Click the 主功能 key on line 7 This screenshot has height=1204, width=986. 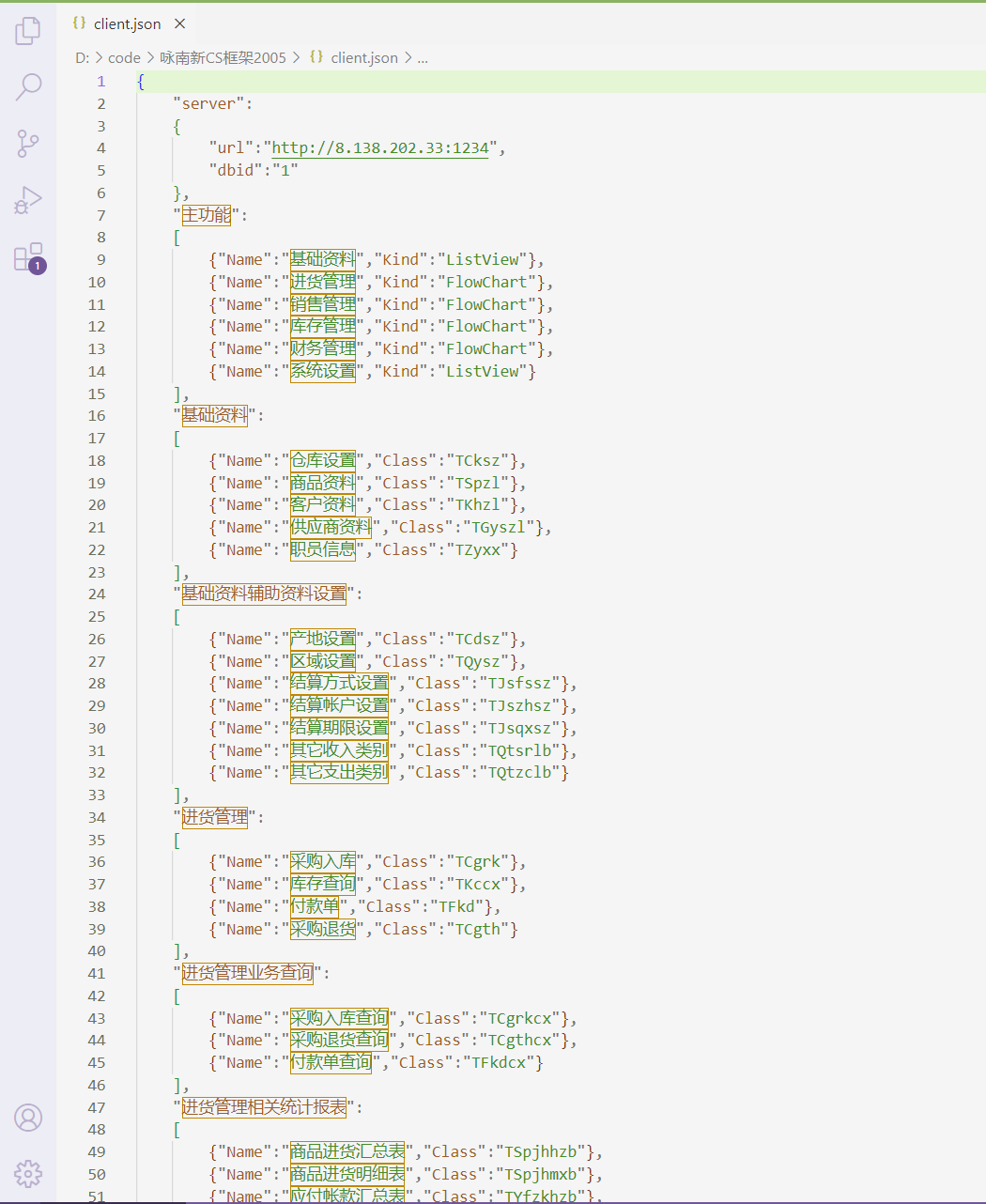[206, 215]
